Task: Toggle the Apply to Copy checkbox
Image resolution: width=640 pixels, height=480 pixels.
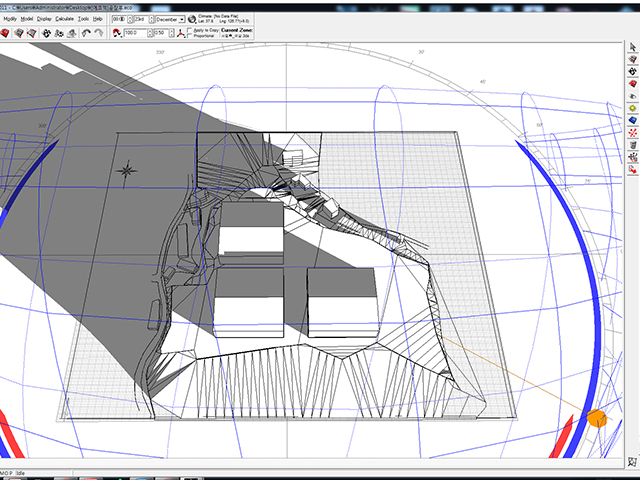Action: click(189, 30)
